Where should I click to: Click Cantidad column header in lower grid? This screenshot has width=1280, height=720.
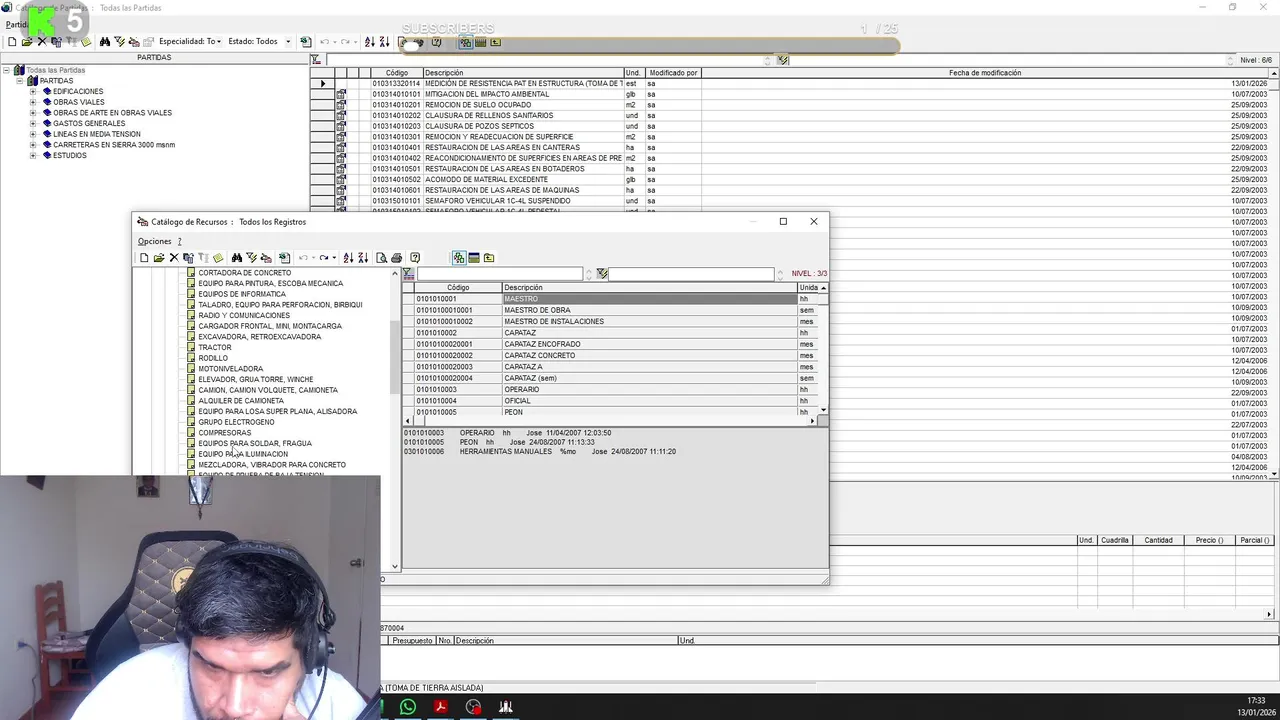point(1158,540)
